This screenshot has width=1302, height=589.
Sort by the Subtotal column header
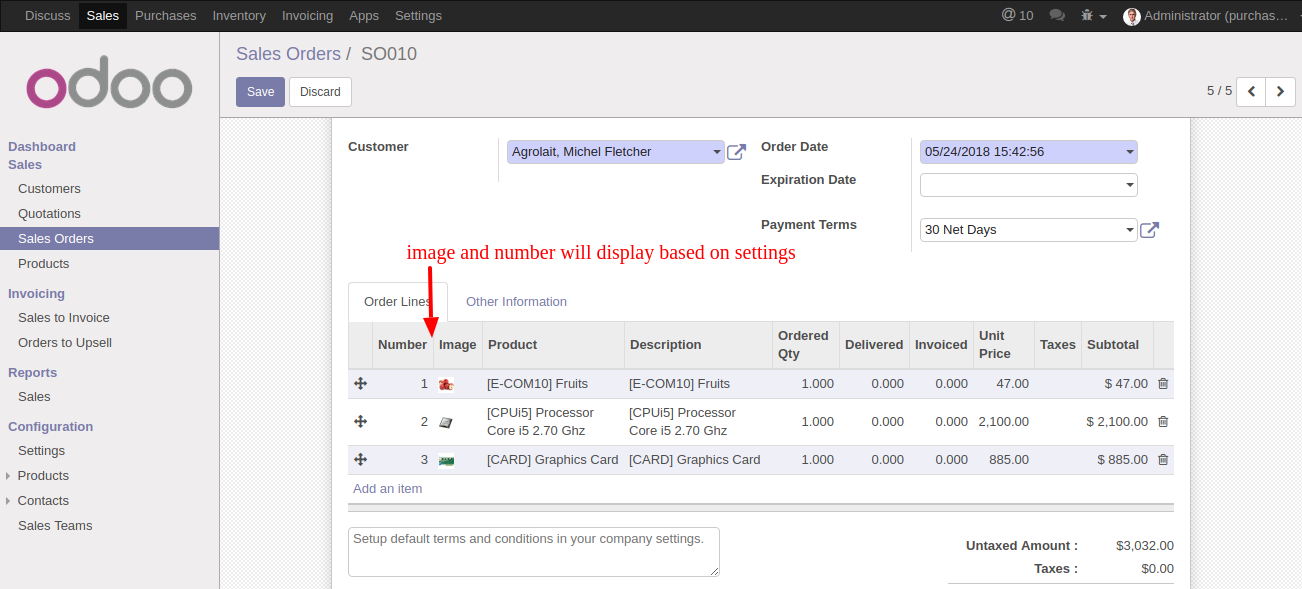(x=1117, y=345)
